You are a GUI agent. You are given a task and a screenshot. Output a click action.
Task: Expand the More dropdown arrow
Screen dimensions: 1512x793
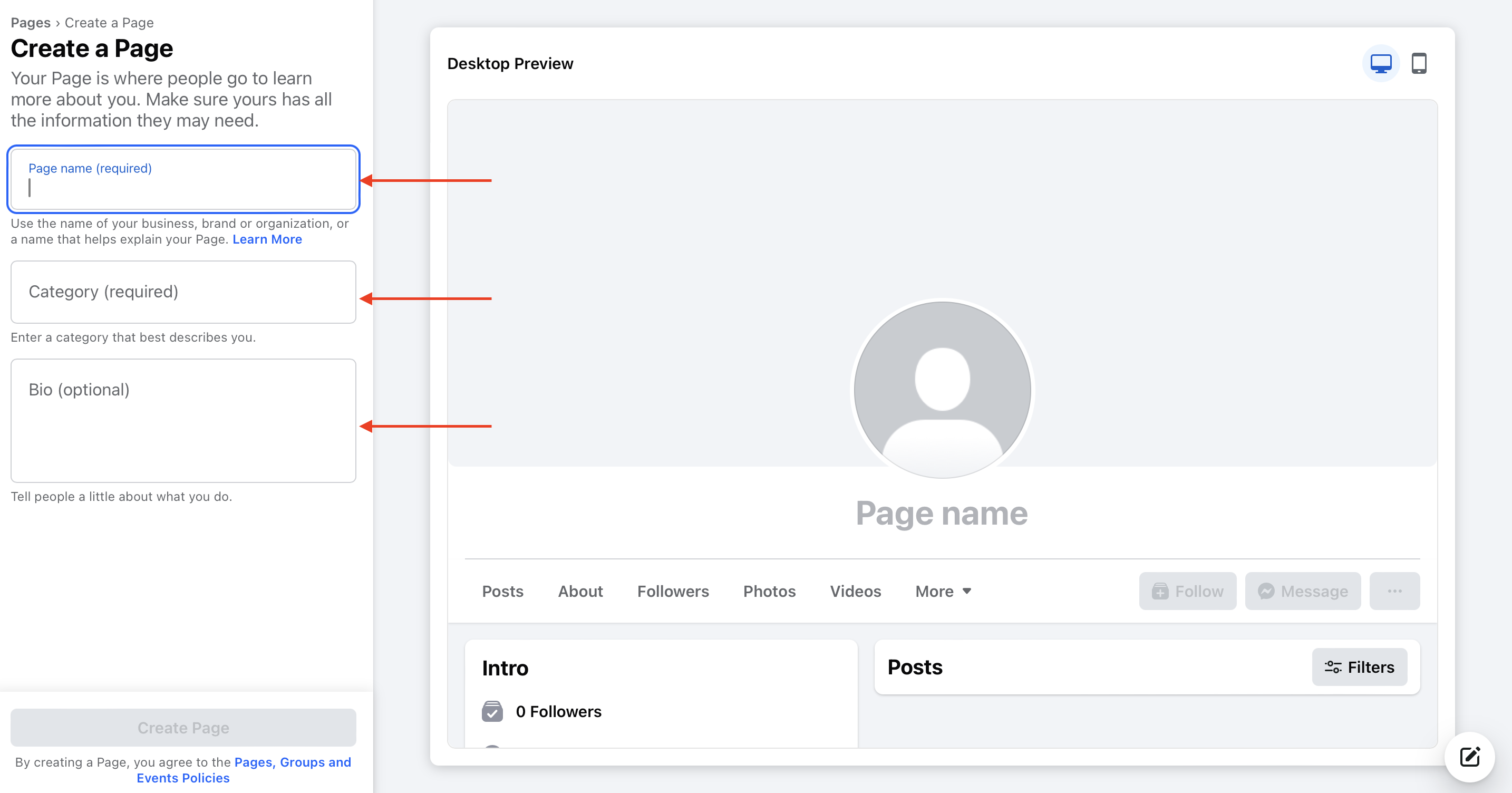coord(967,591)
